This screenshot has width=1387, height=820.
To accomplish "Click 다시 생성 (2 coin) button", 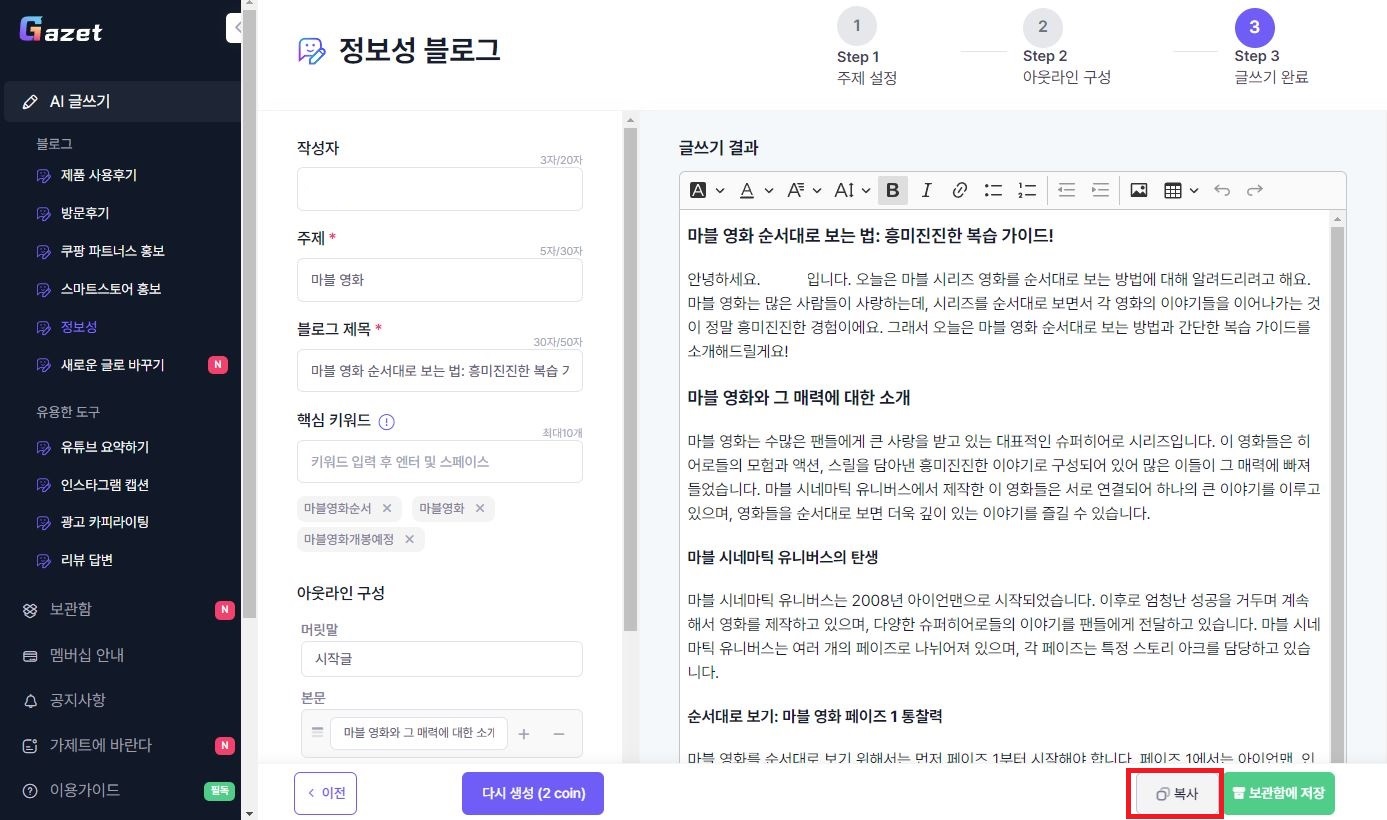I will (x=533, y=793).
